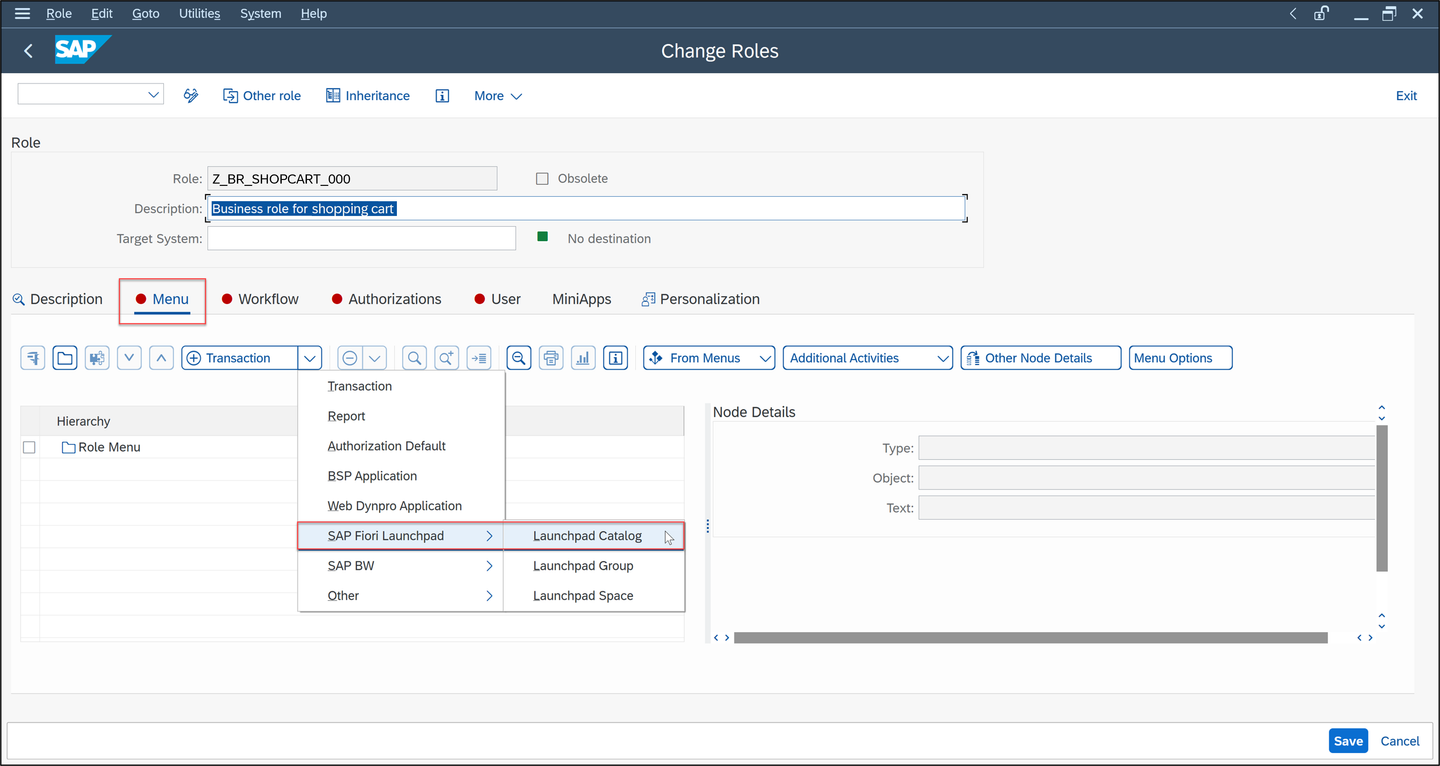Click the bar chart icon
The image size is (1440, 766).
click(x=583, y=358)
